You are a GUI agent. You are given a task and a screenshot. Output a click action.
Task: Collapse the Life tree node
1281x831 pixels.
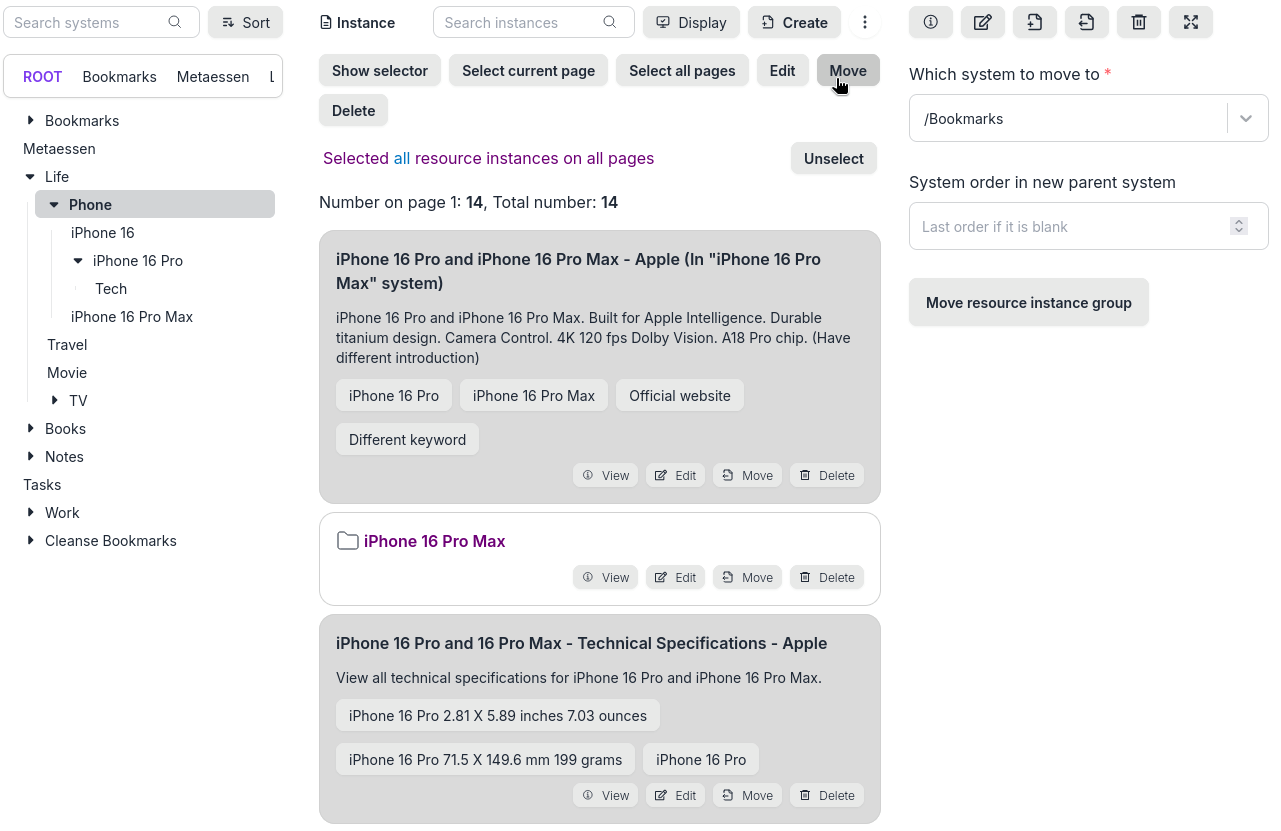click(x=30, y=177)
